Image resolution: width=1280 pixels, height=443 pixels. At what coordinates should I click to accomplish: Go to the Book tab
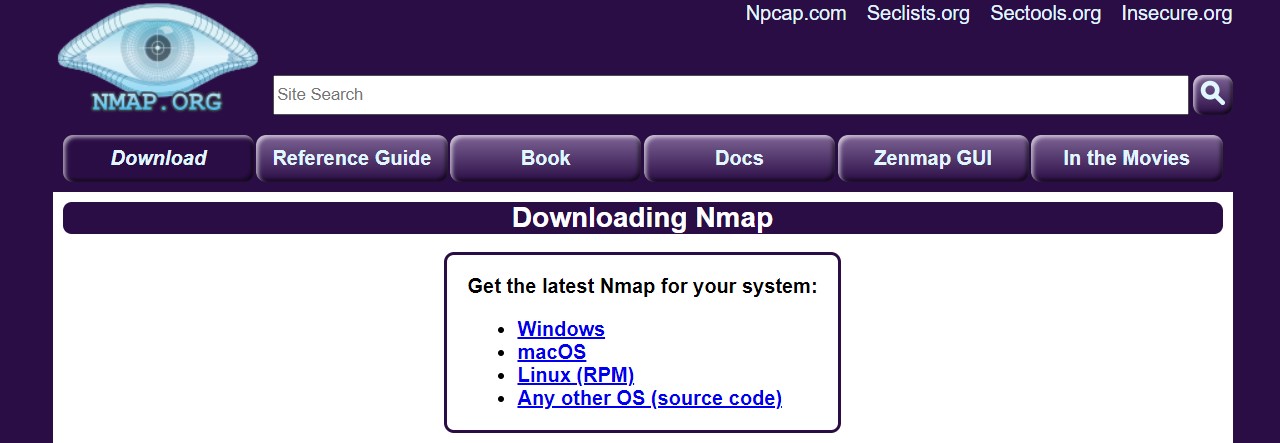click(x=546, y=158)
